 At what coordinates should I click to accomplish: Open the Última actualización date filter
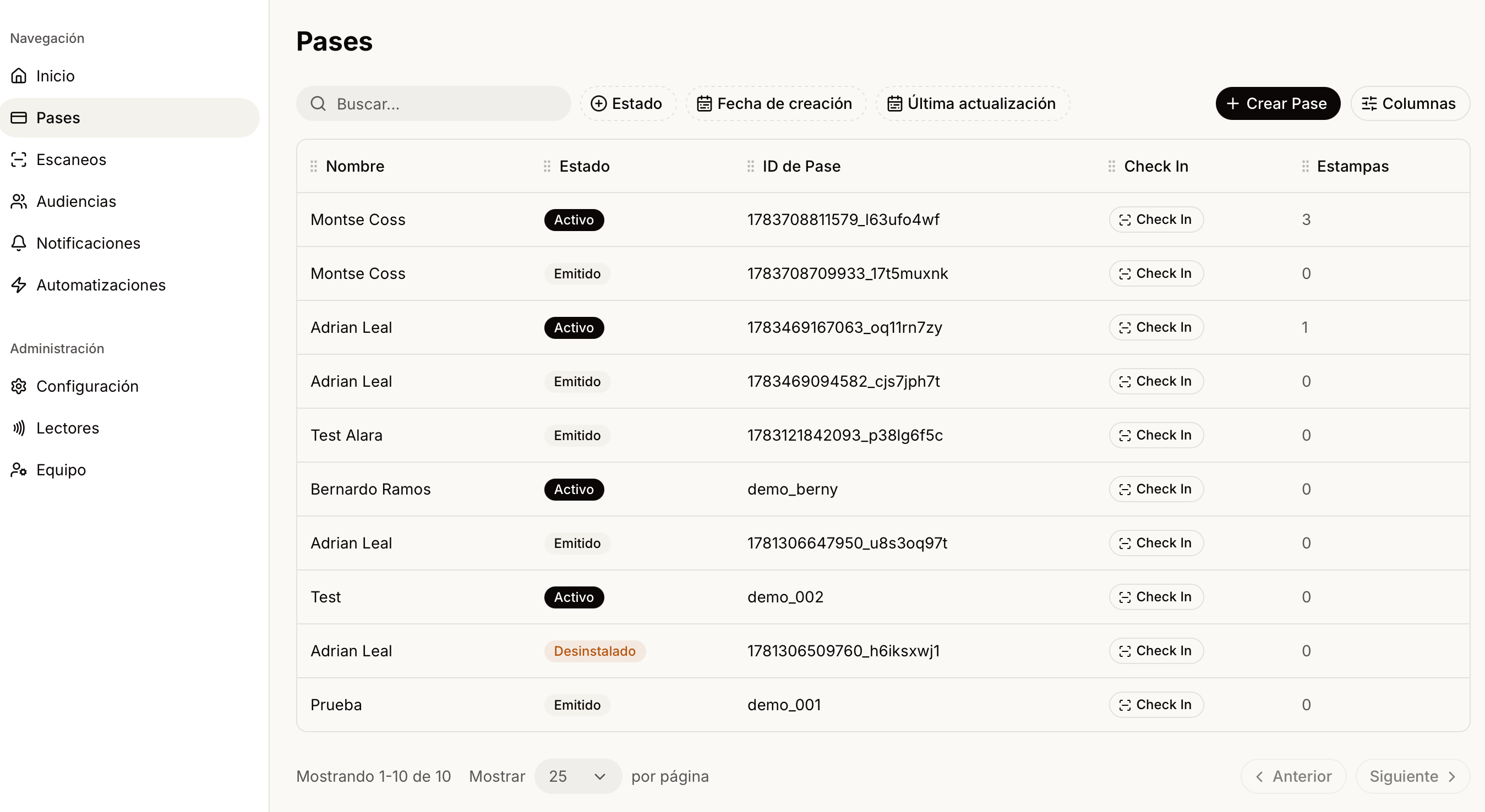(x=973, y=104)
